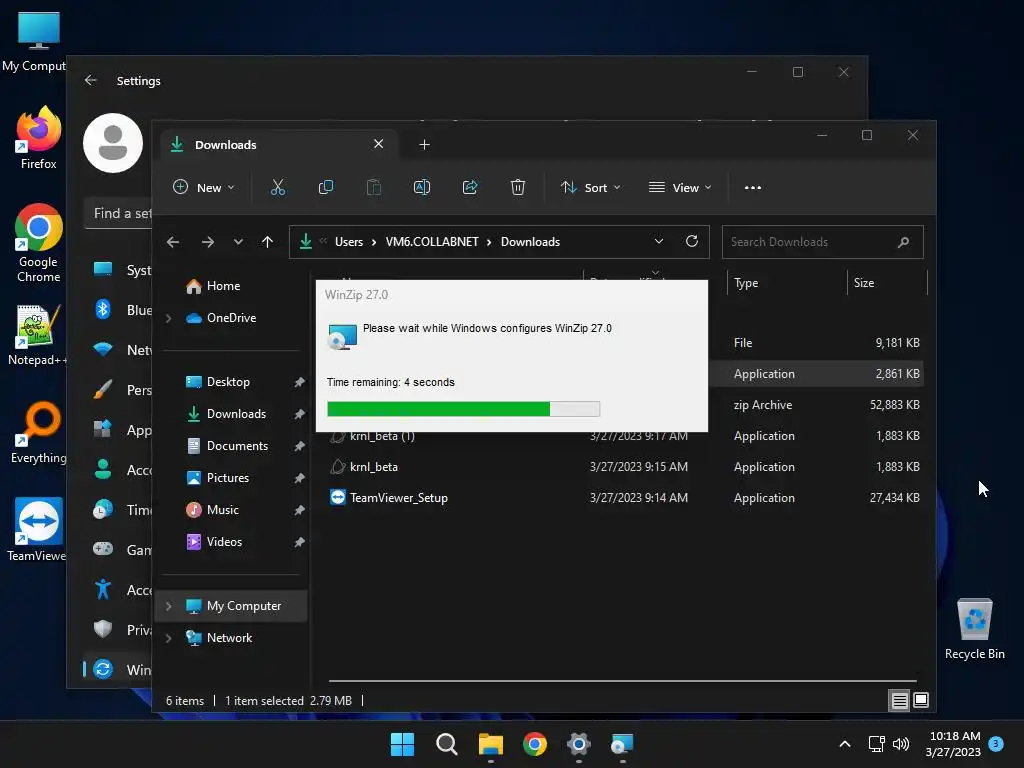Viewport: 1024px width, 768px height.
Task: Open Firefox desktop shortcut
Action: (39, 138)
